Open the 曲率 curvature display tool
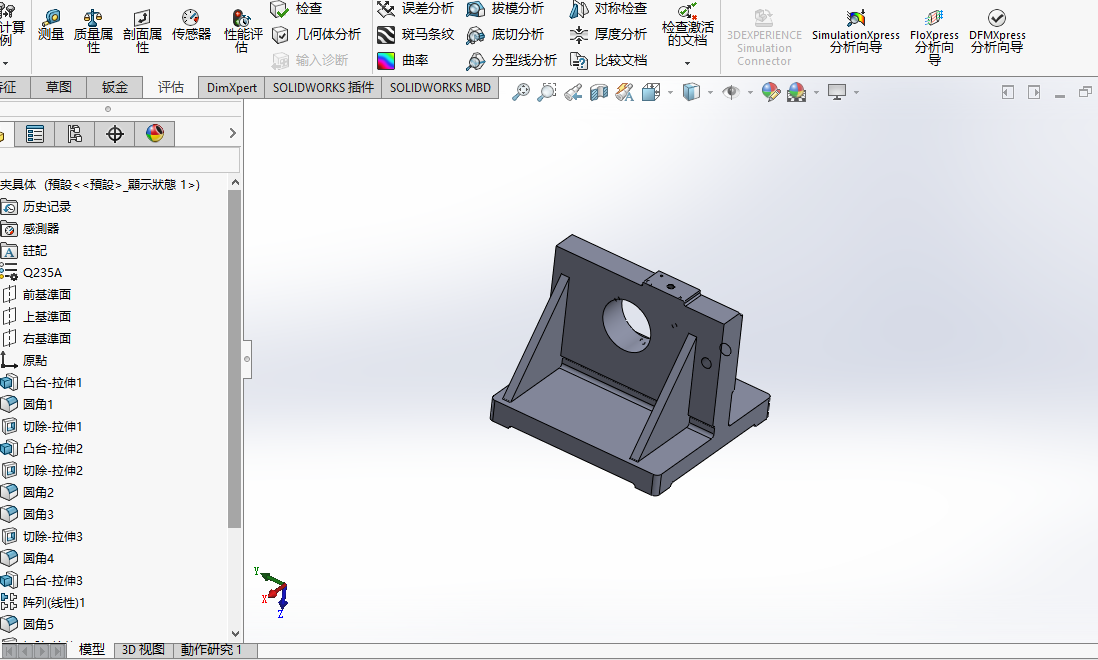Image resolution: width=1098 pixels, height=660 pixels. pos(403,61)
